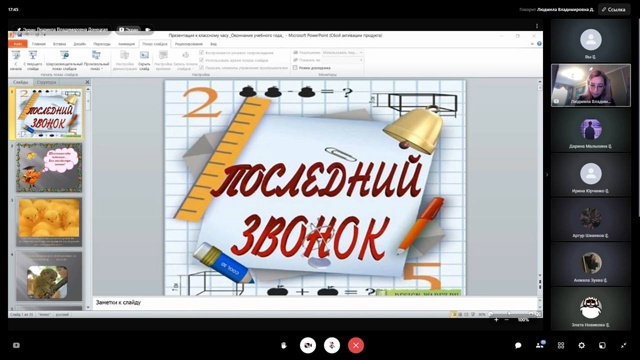Image resolution: width=640 pixels, height=360 pixels.
Task: Open the conference chat
Action: [518, 345]
